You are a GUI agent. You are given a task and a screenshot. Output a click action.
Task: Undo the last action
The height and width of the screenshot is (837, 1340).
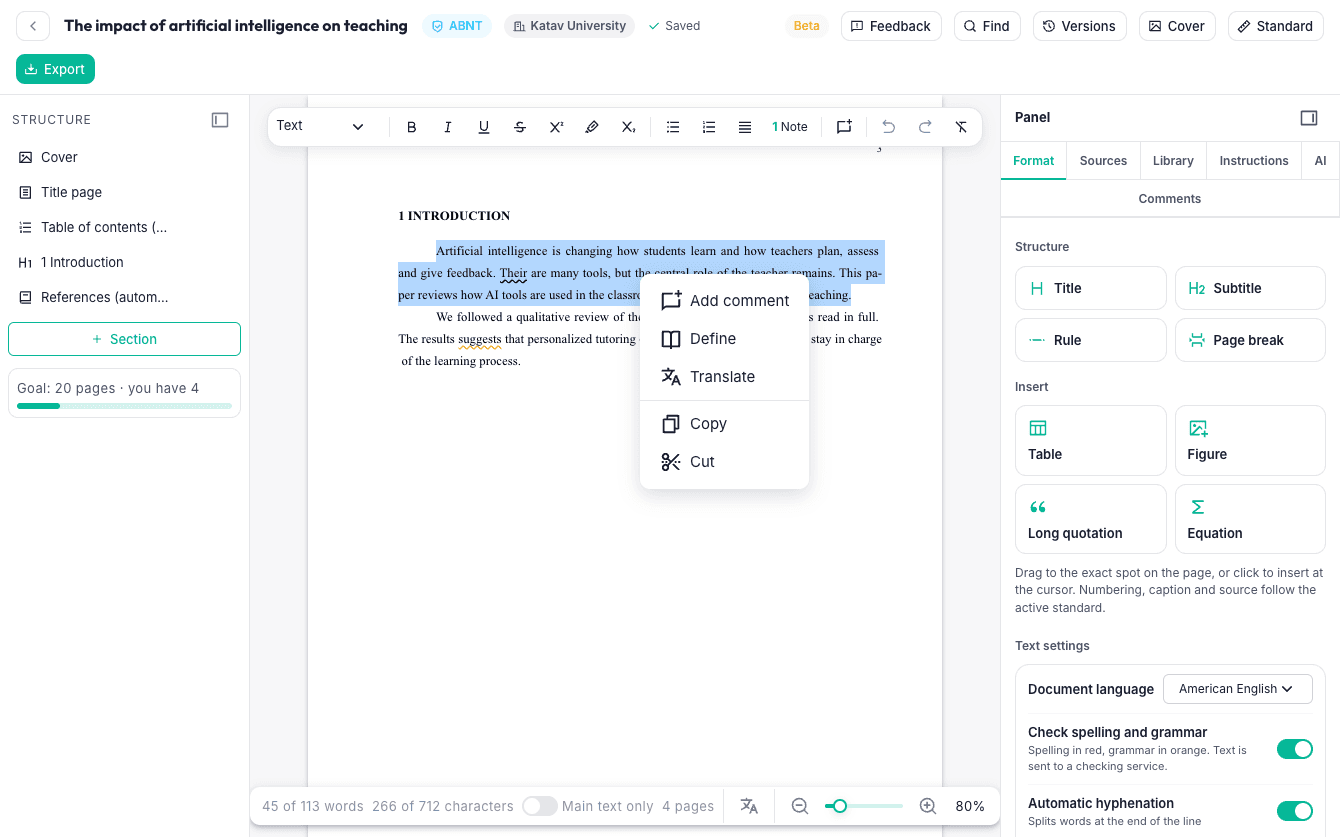click(888, 127)
